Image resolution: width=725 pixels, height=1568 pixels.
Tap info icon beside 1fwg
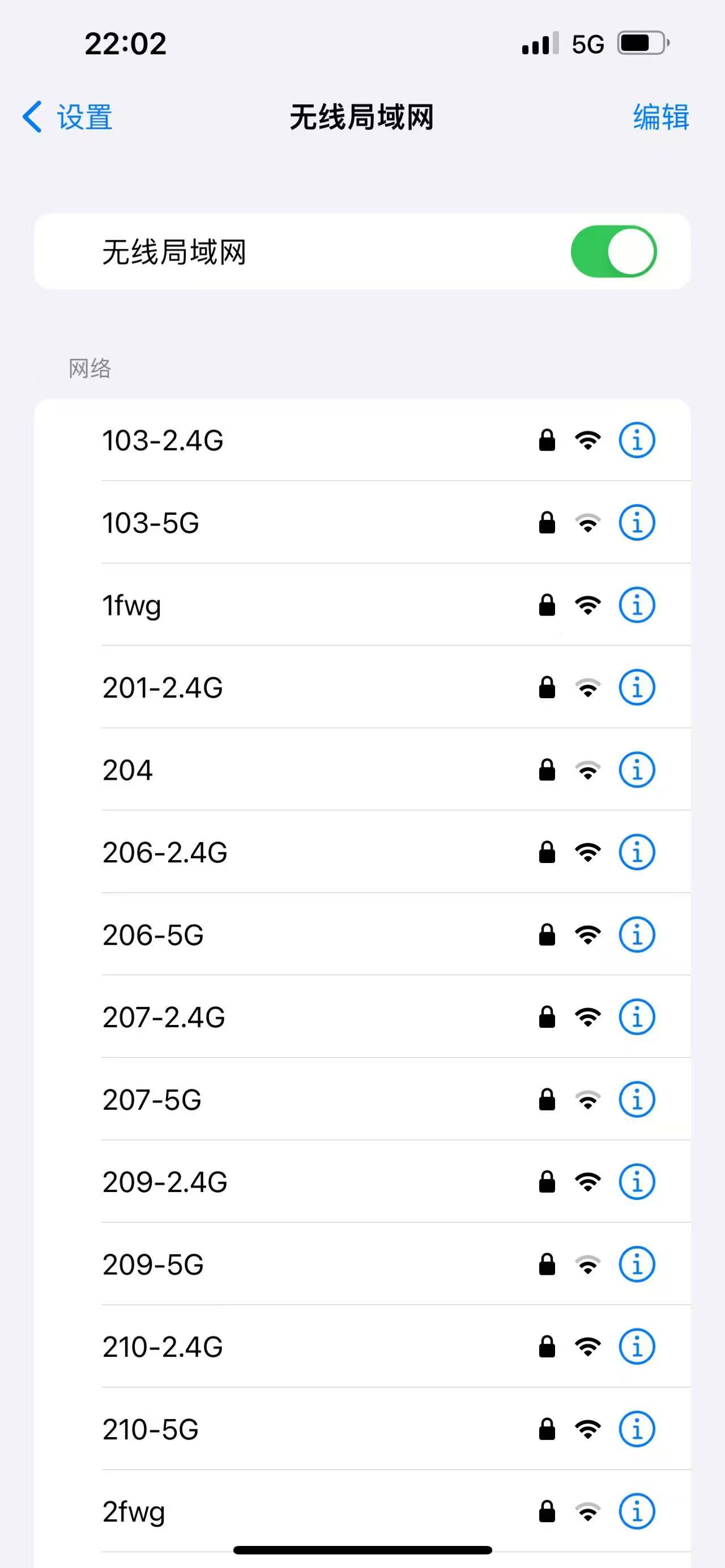(637, 605)
